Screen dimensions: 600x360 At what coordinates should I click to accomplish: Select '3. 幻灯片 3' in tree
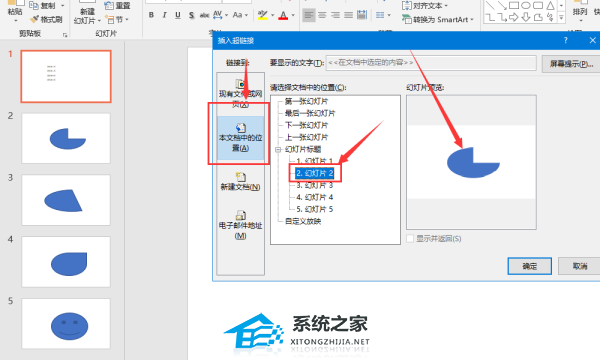pyautogui.click(x=315, y=185)
